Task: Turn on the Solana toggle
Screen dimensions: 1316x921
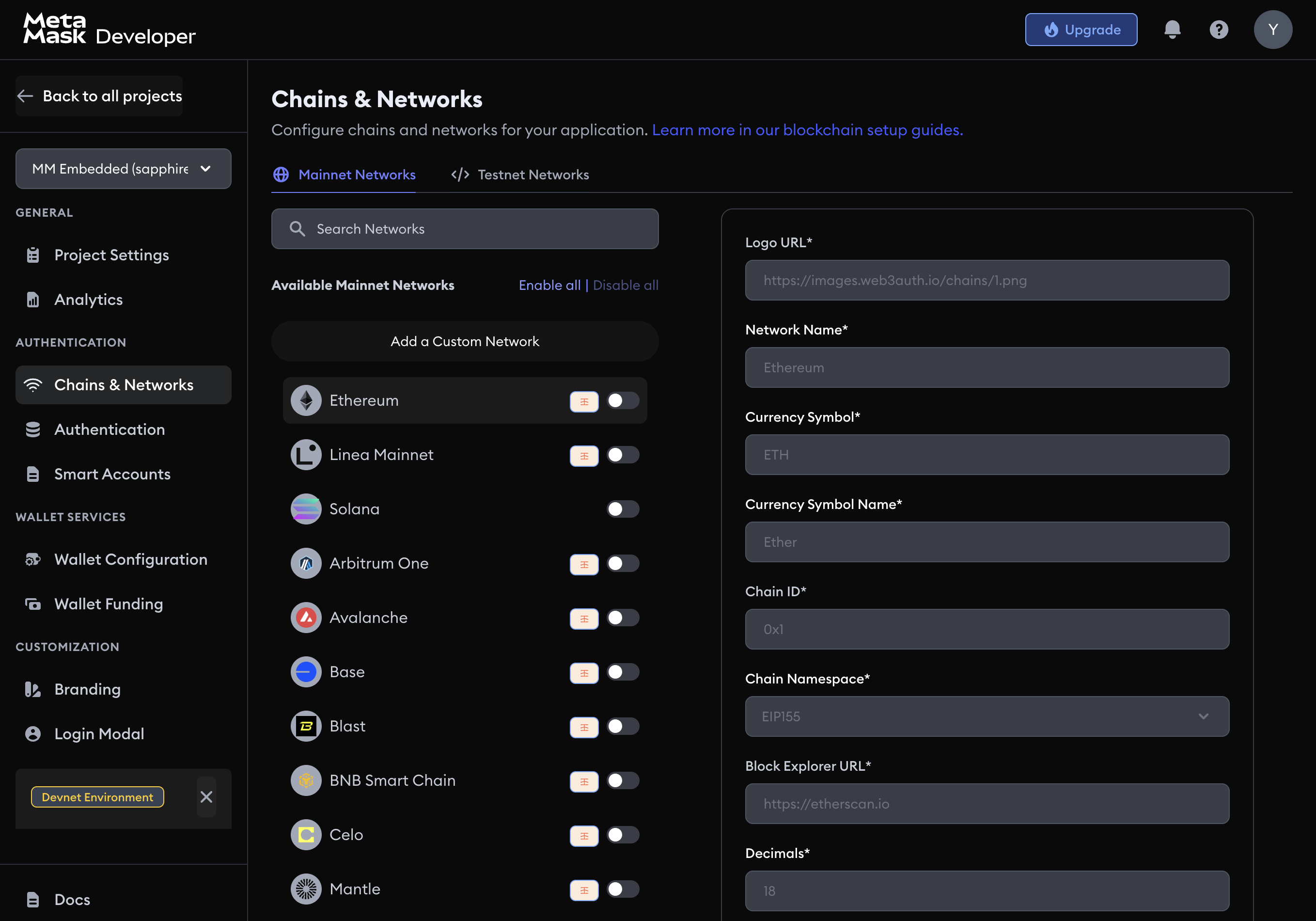Action: (623, 508)
